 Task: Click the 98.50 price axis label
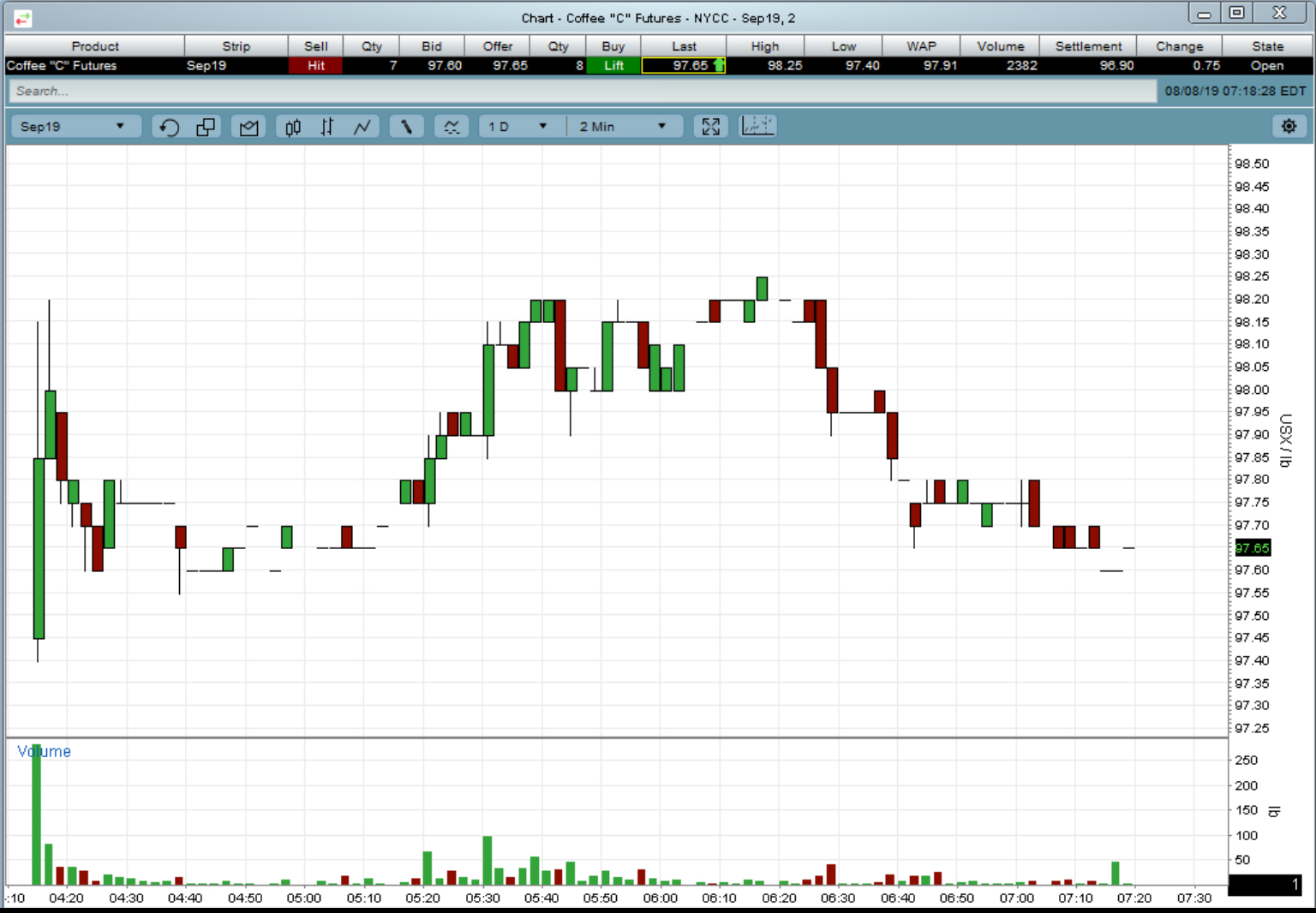click(x=1252, y=164)
